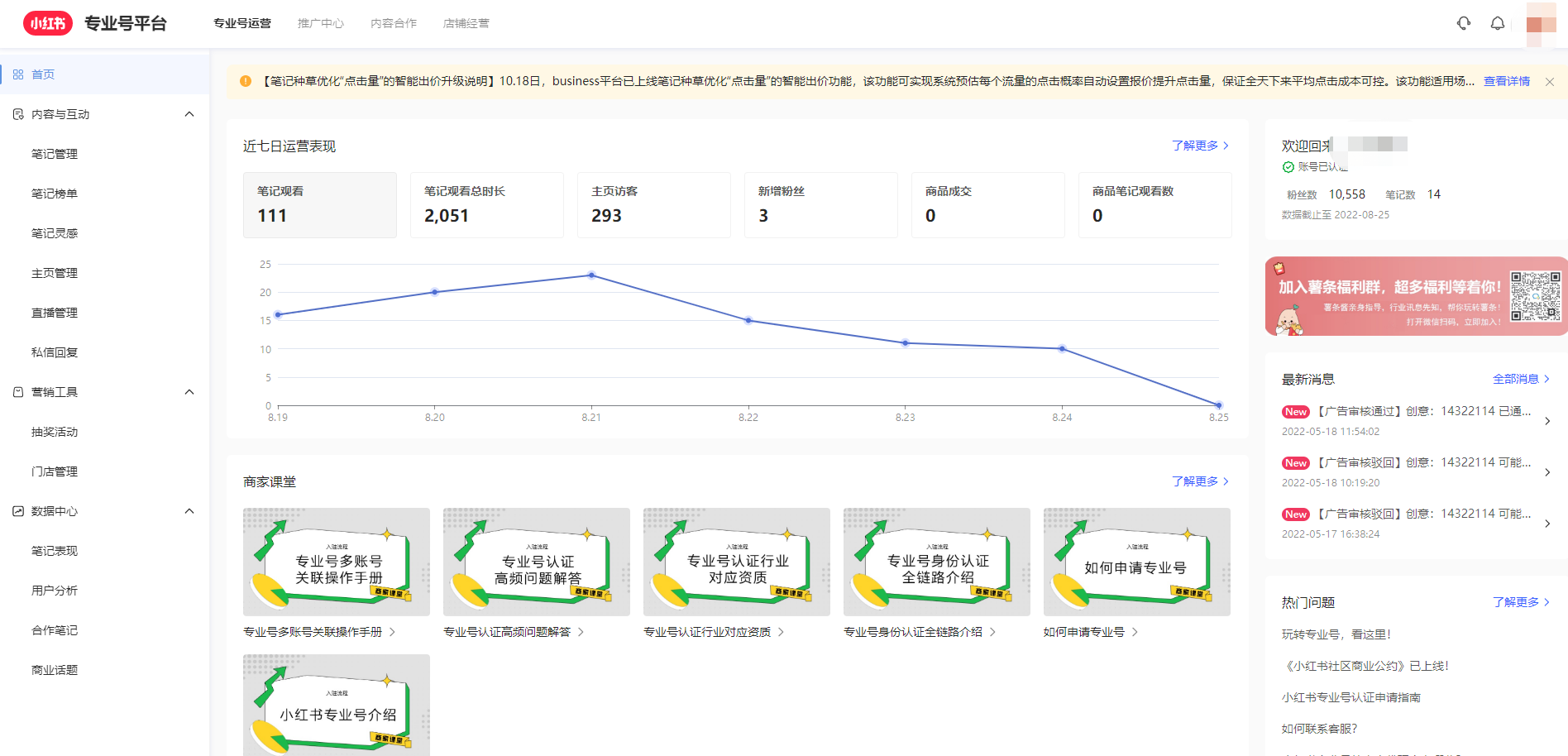Screen dimensions: 1568x756
Task: Switch to 内容合作 top tab
Action: point(394,23)
